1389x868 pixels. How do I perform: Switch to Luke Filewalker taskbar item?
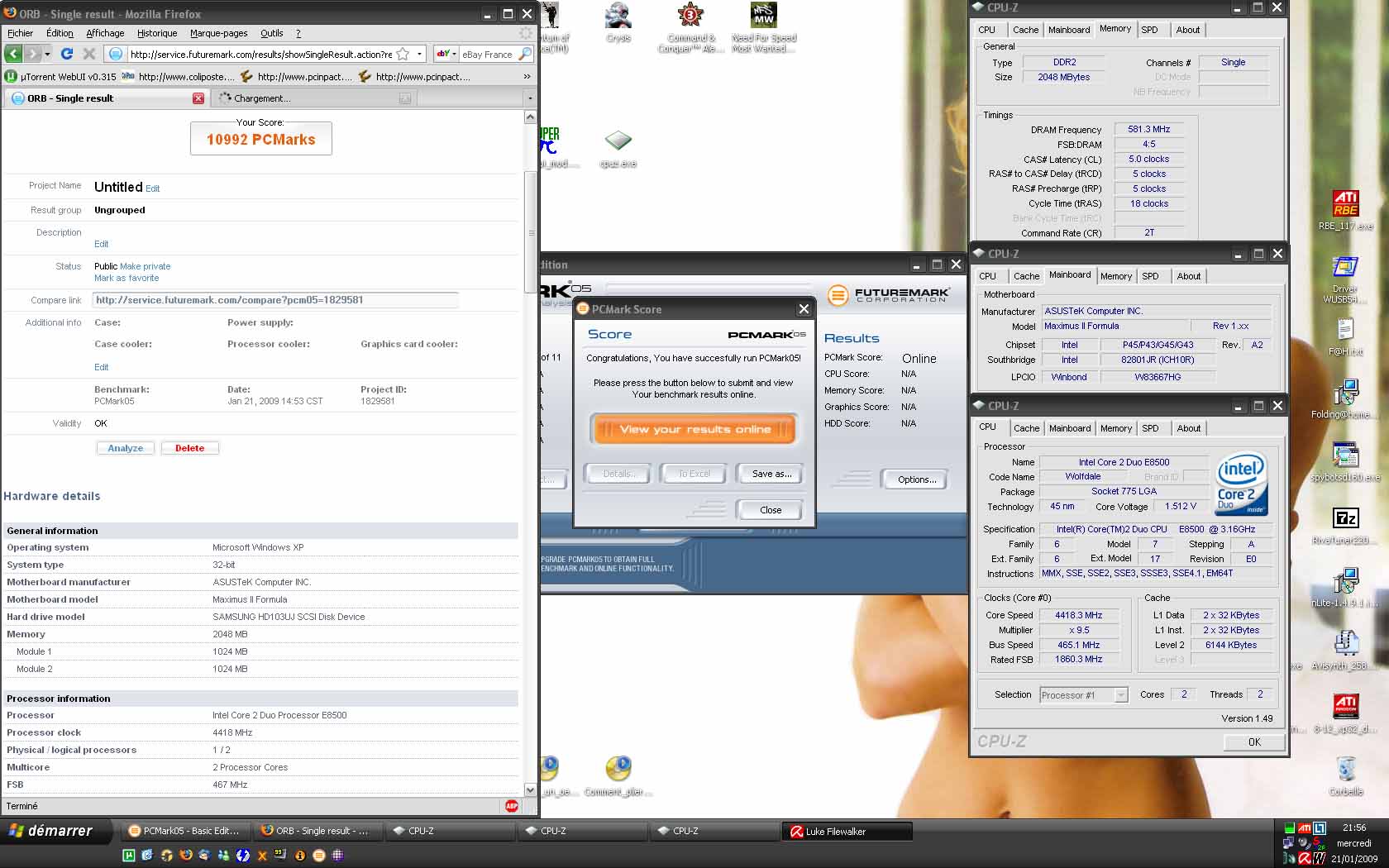point(847,832)
